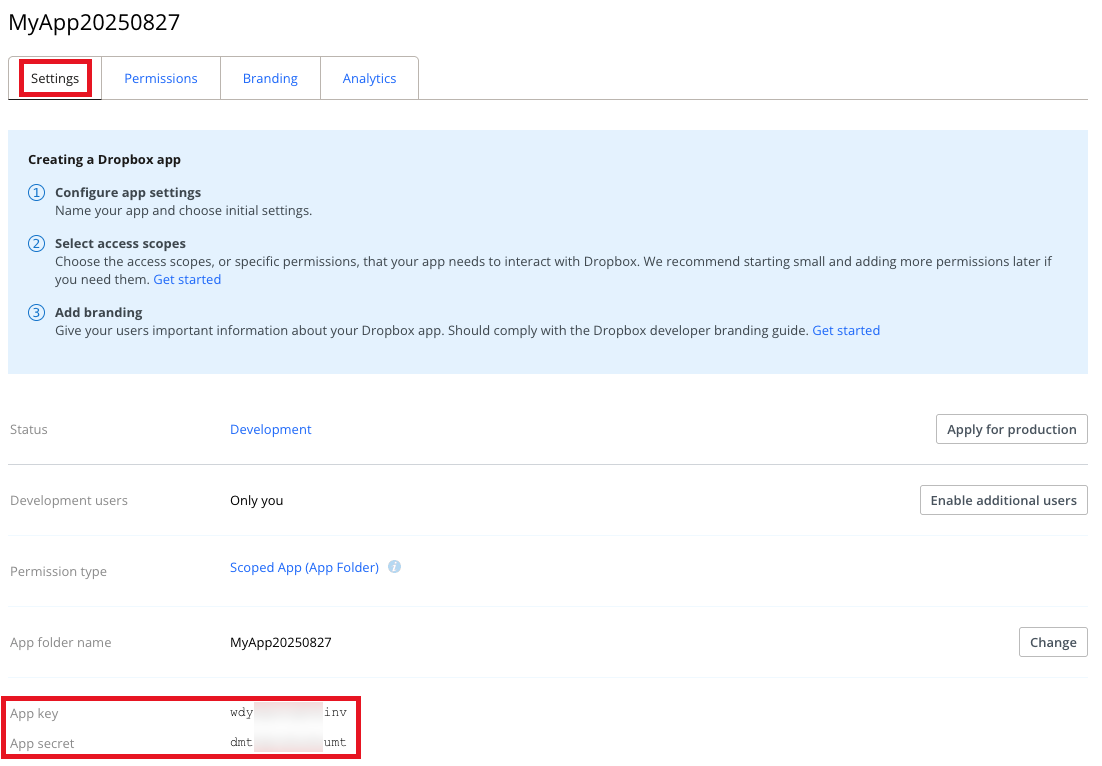View the Analytics tab
This screenshot has width=1102, height=766.
point(369,77)
